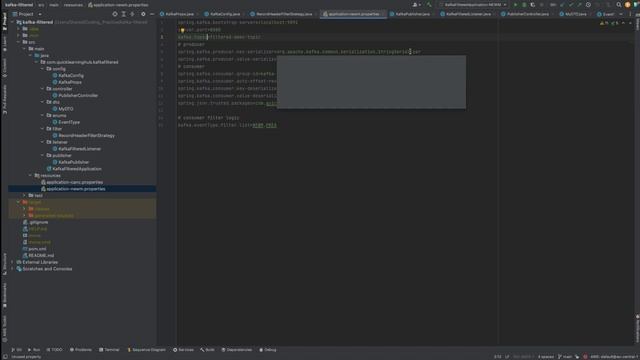Screen dimensions: 640x360
Task: Open the inspection warnings widget
Action: coord(609,23)
